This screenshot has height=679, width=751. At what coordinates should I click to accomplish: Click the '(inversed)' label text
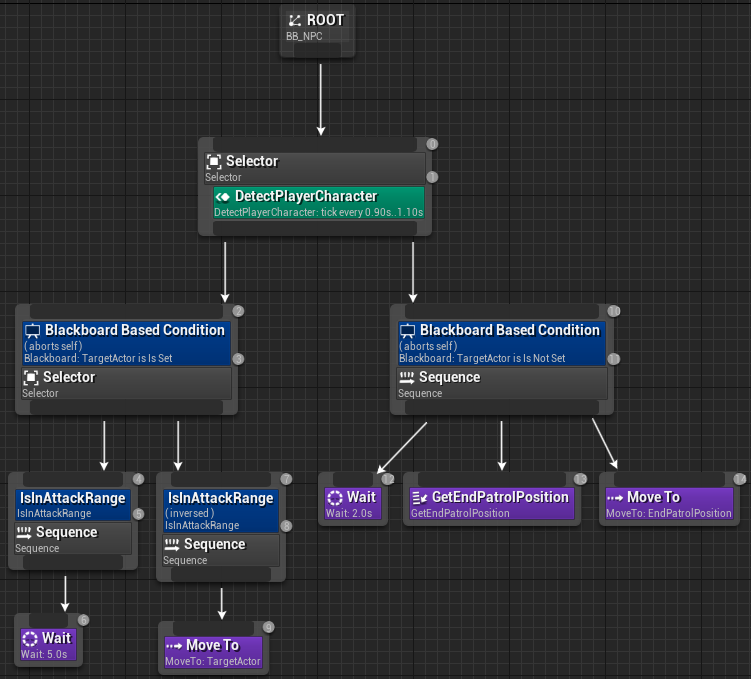[190, 513]
